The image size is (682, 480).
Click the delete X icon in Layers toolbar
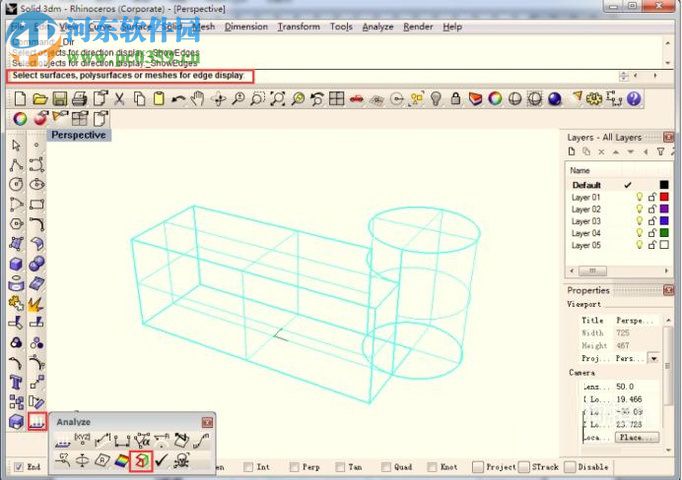(x=601, y=151)
